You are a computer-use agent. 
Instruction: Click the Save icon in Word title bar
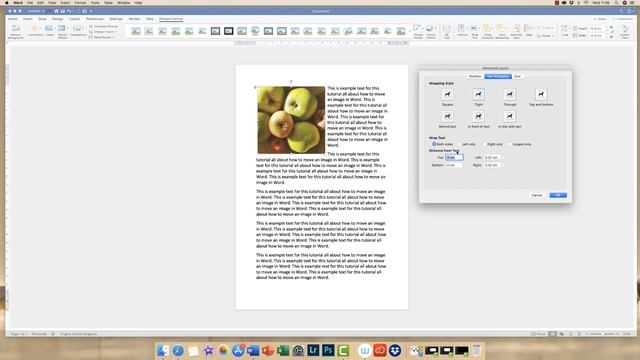click(x=62, y=11)
